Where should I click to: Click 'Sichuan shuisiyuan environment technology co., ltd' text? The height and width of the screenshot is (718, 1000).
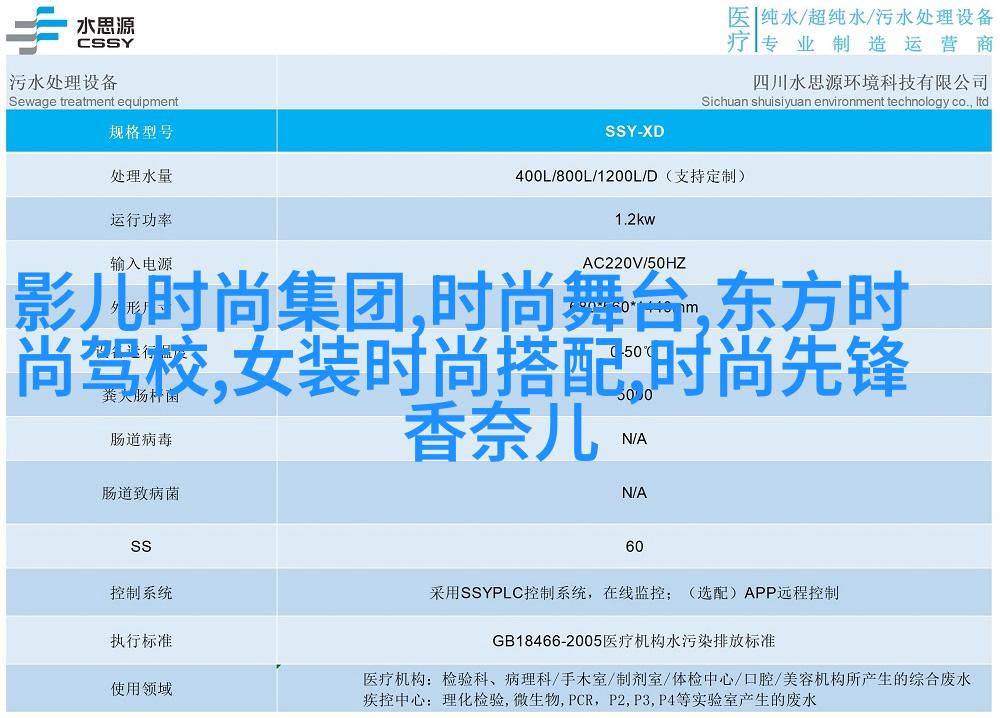845,101
